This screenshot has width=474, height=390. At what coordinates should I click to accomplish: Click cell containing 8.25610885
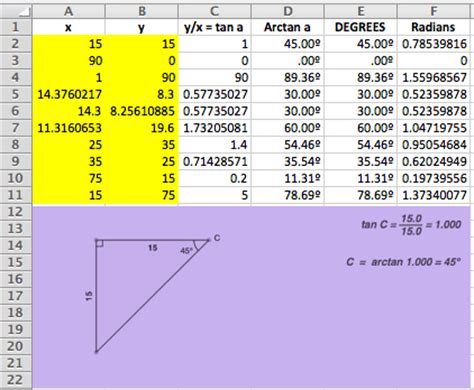[142, 111]
